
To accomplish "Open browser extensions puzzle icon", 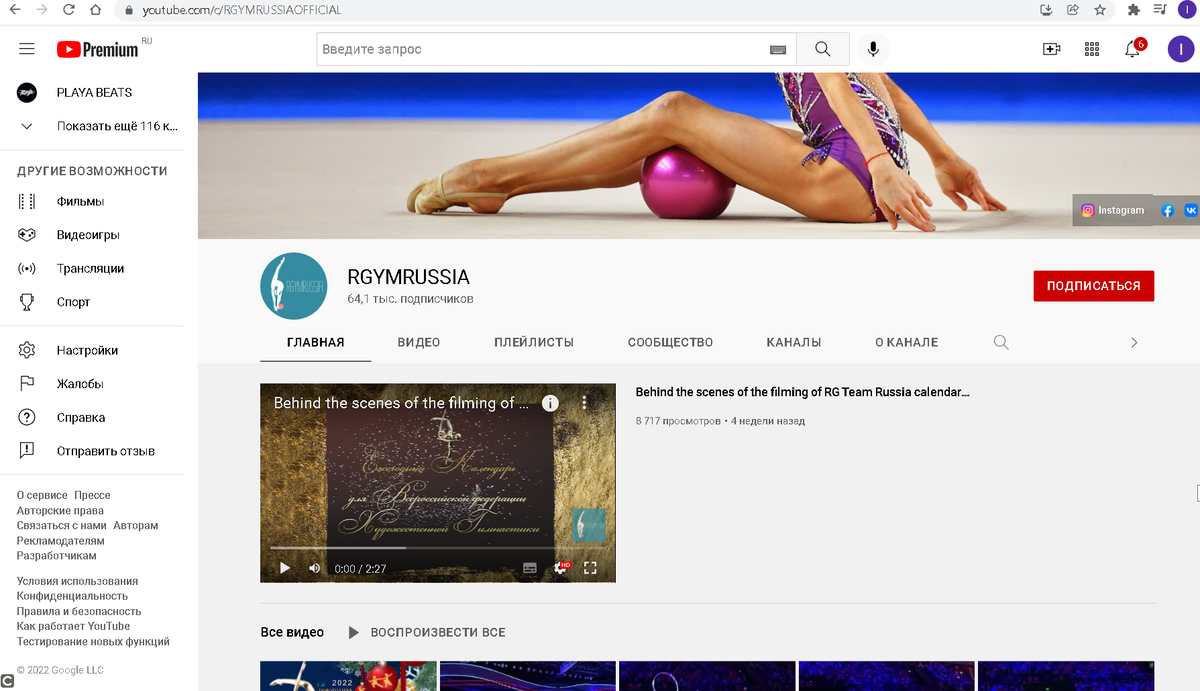I will pyautogui.click(x=1133, y=10).
